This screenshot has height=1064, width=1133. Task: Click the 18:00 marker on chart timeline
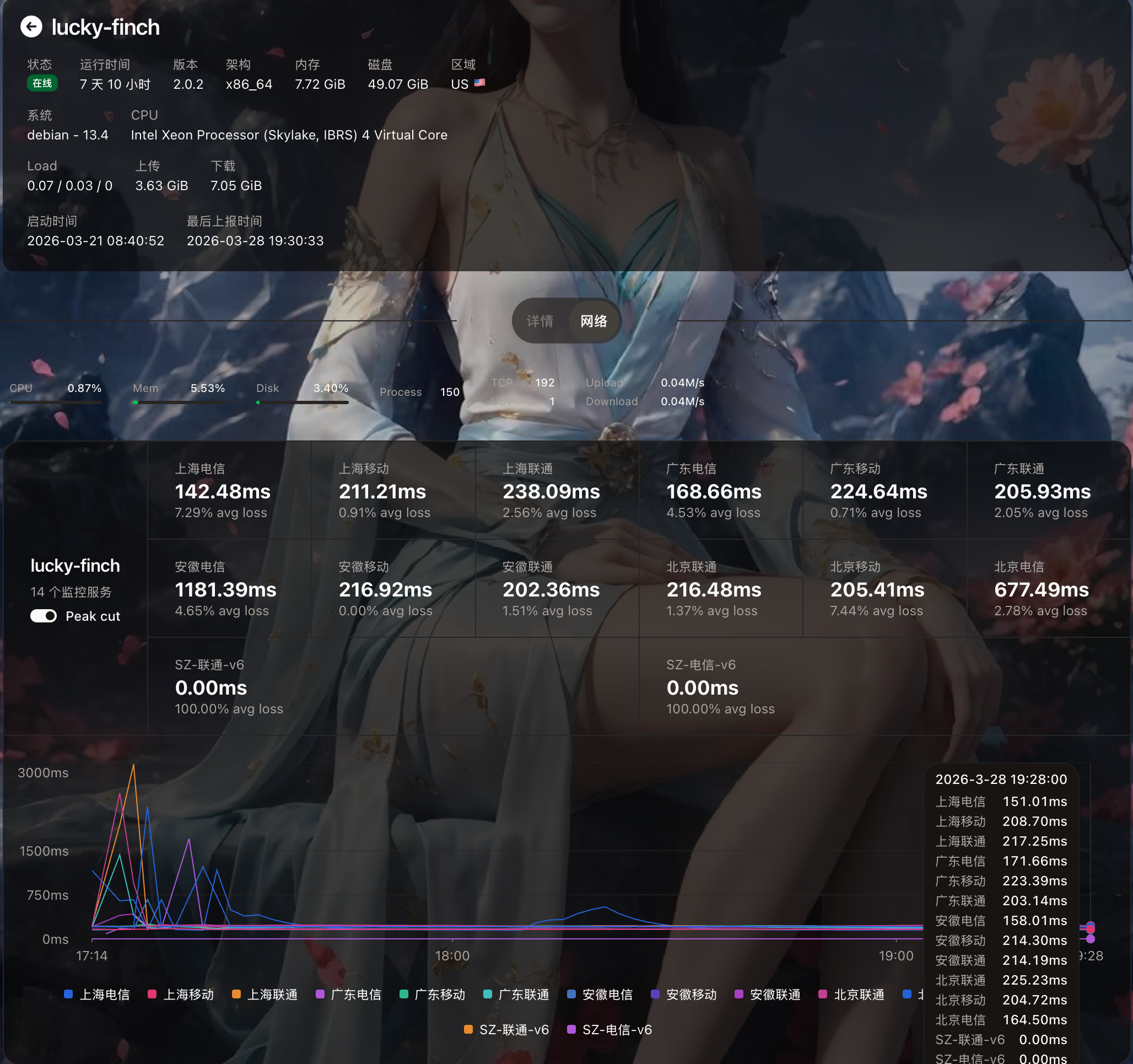(452, 955)
